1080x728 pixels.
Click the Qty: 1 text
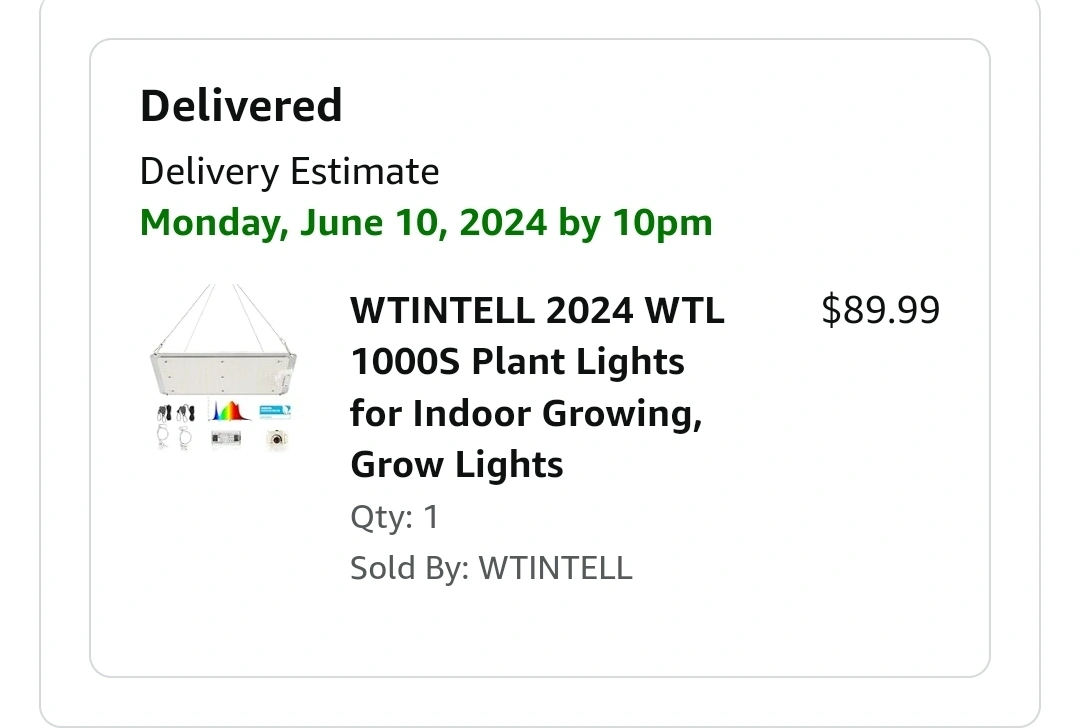pyautogui.click(x=395, y=517)
